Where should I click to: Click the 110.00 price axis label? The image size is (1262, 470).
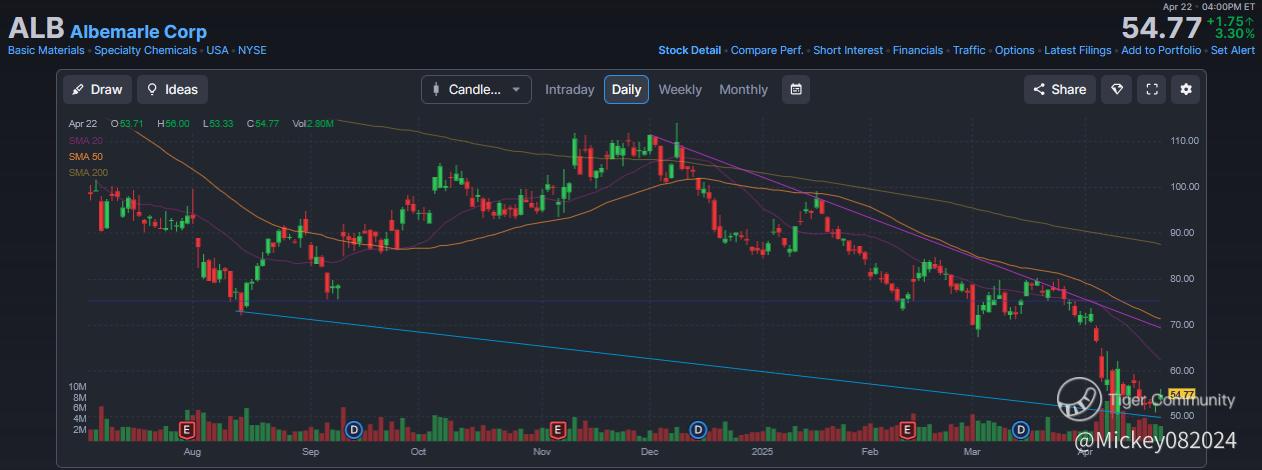[x=1185, y=141]
